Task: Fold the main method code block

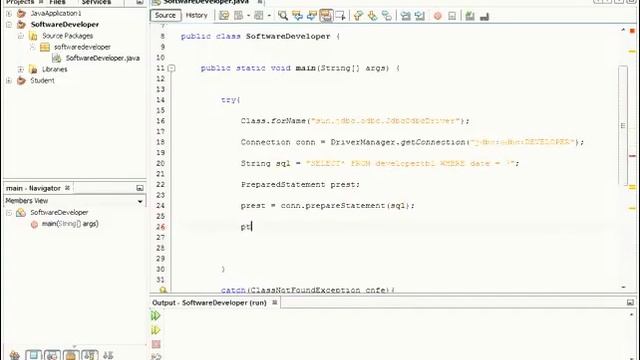Action: [171, 69]
